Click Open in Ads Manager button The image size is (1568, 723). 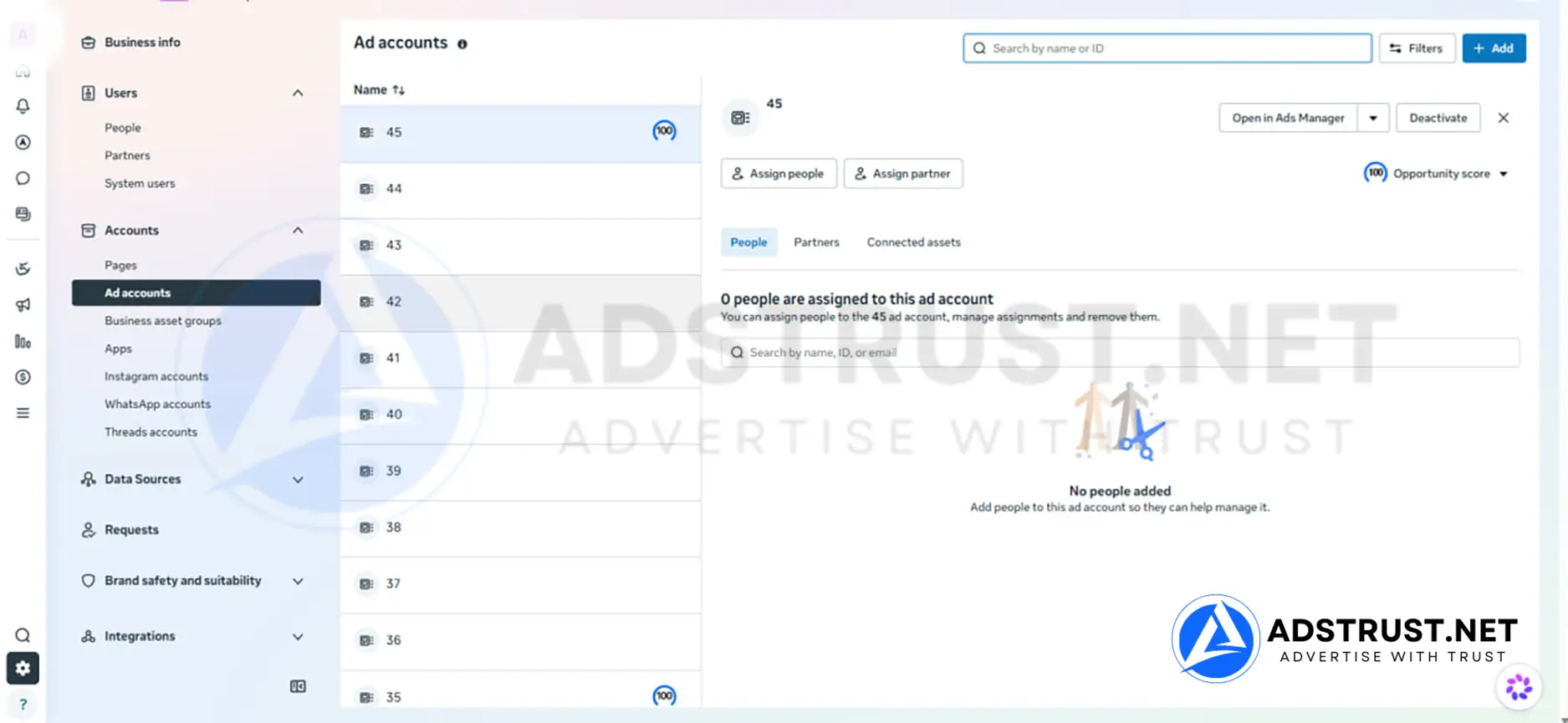[x=1288, y=118]
